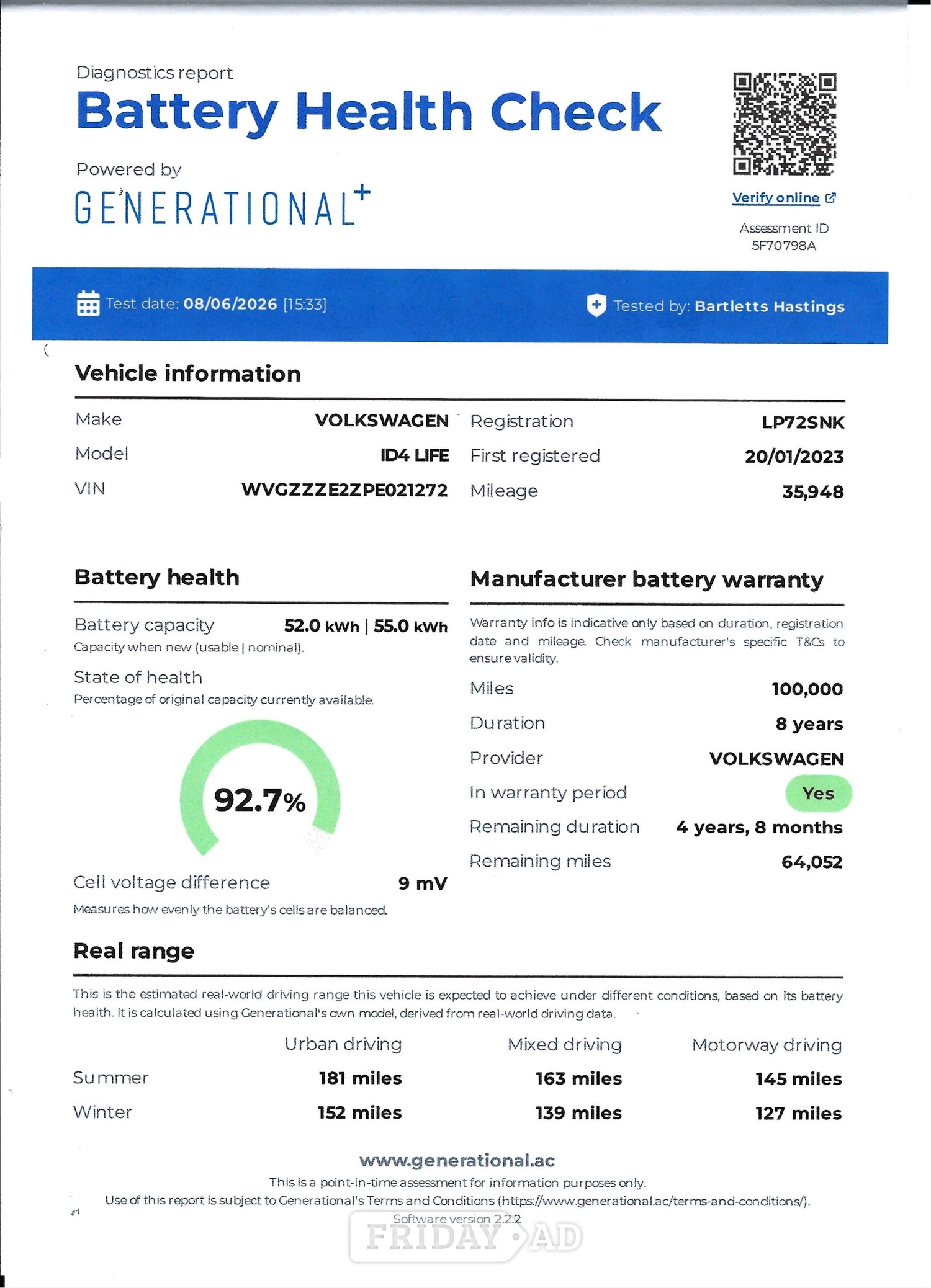Click the cell voltage difference 9 mV
This screenshot has height=1288, width=931.
(423, 883)
